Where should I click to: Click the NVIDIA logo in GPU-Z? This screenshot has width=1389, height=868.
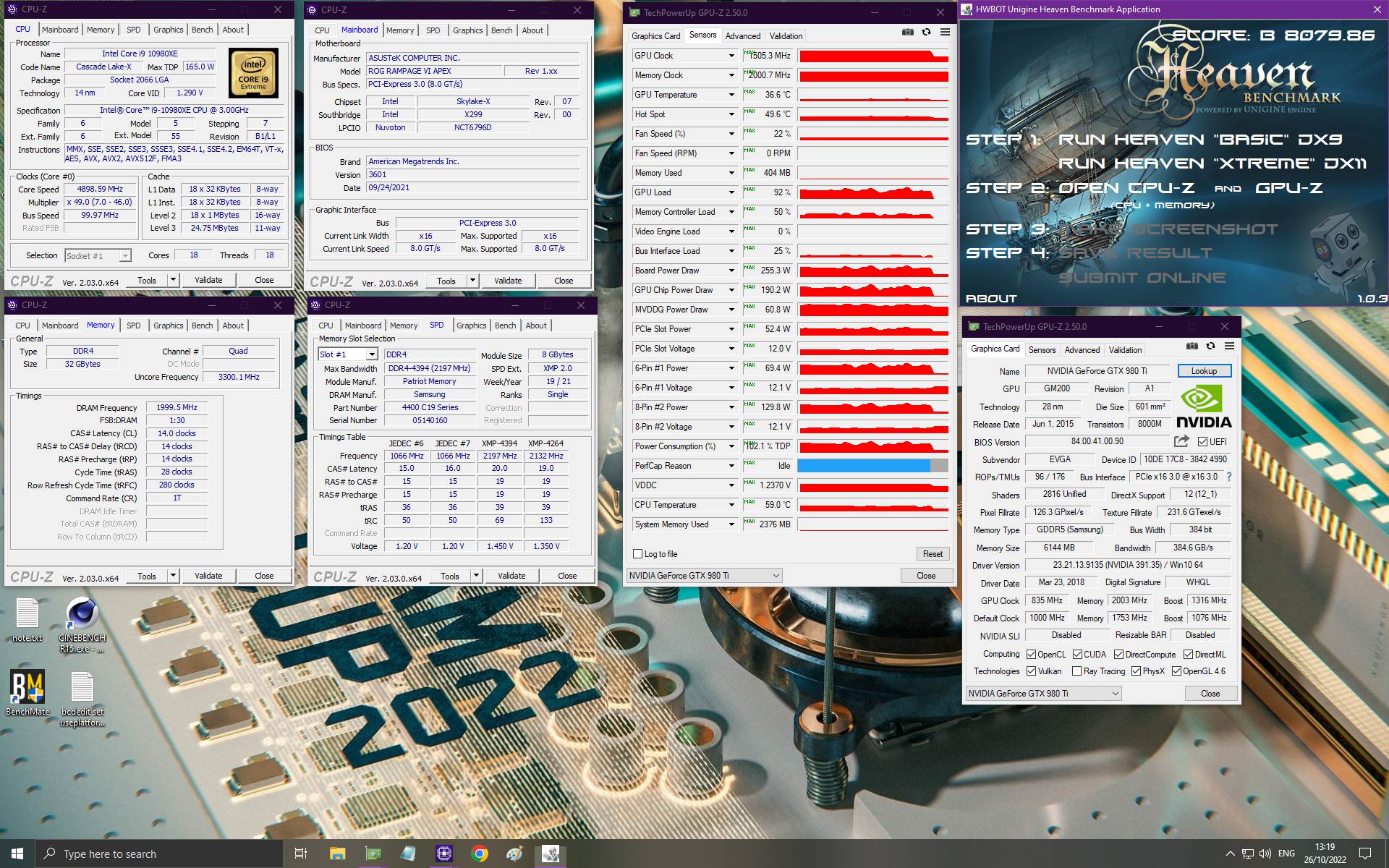pos(1203,407)
